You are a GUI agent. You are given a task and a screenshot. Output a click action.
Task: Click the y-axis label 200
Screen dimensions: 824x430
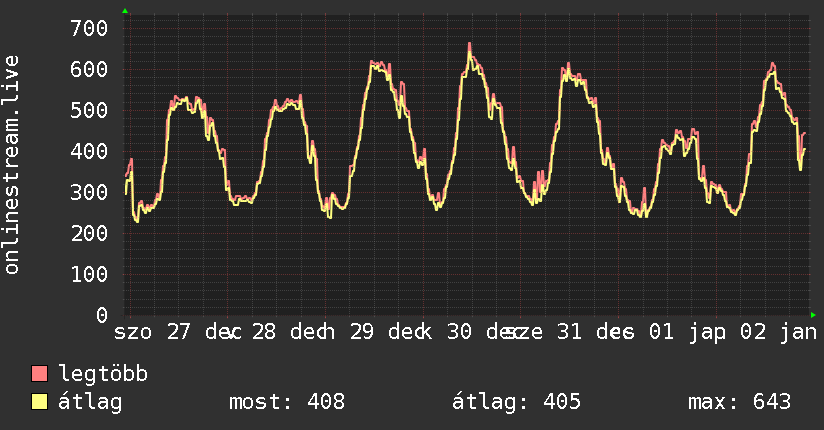point(89,233)
